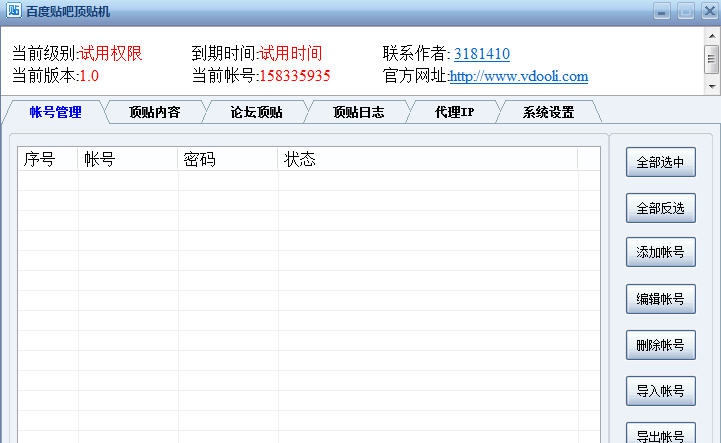Click the 密码 column header
Screen dimensions: 721x443
(228, 159)
